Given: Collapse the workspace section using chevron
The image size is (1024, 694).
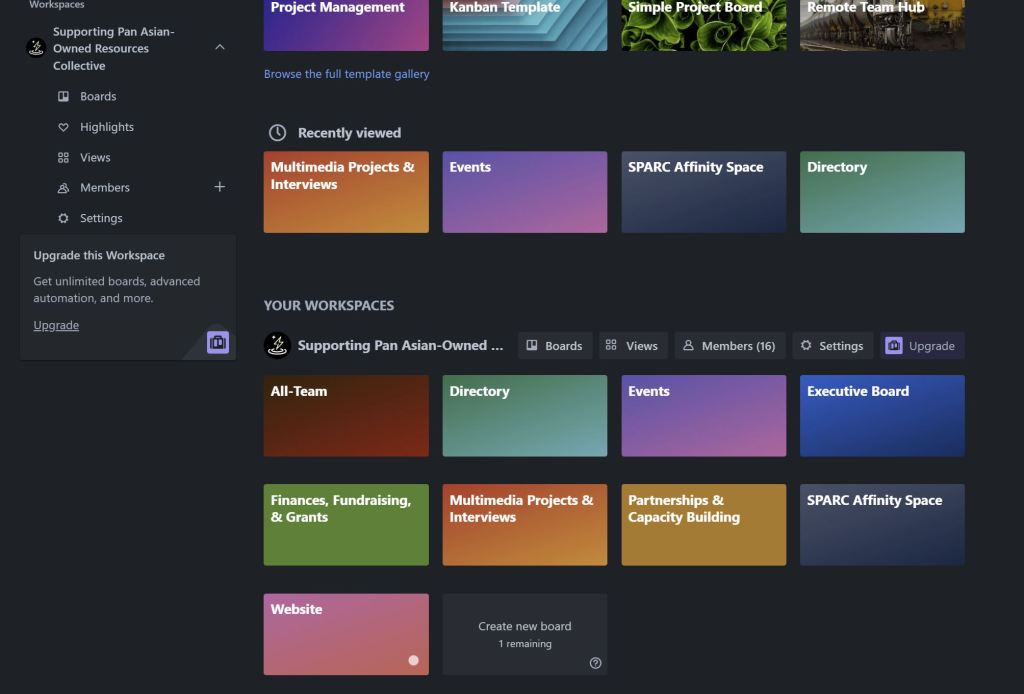Looking at the screenshot, I should [220, 48].
